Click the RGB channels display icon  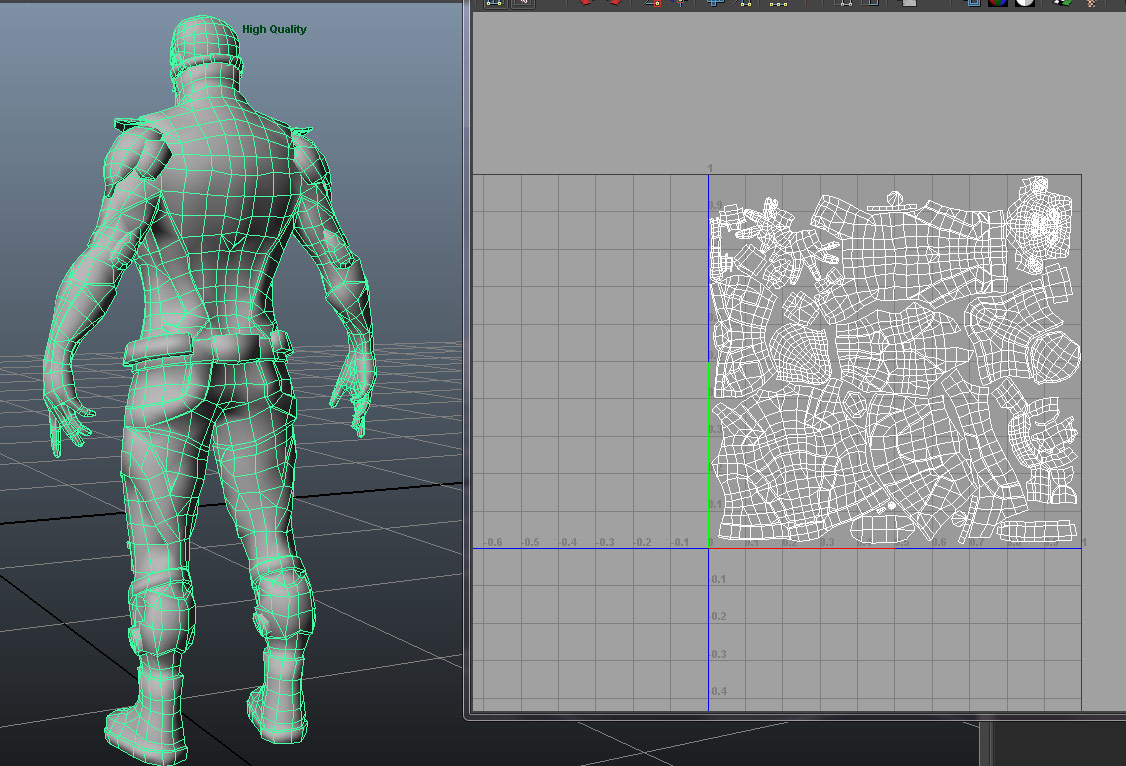pos(998,3)
